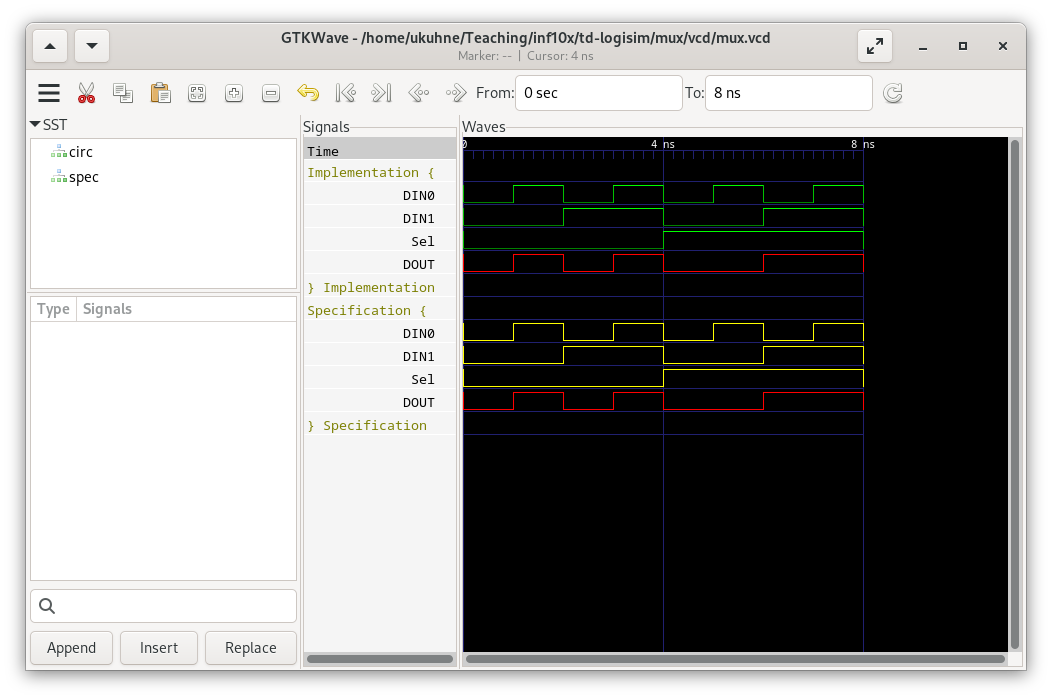Click the 8 ns timeline label
The height and width of the screenshot is (699, 1052).
coord(863,144)
